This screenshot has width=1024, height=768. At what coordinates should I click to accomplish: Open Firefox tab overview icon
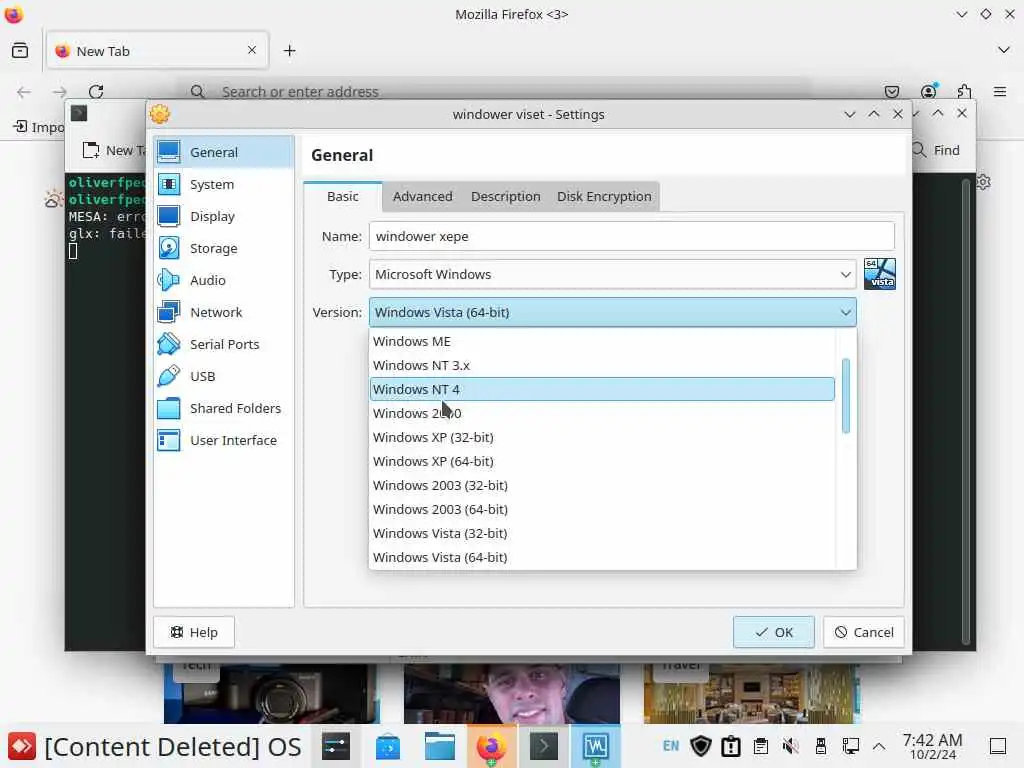click(20, 50)
